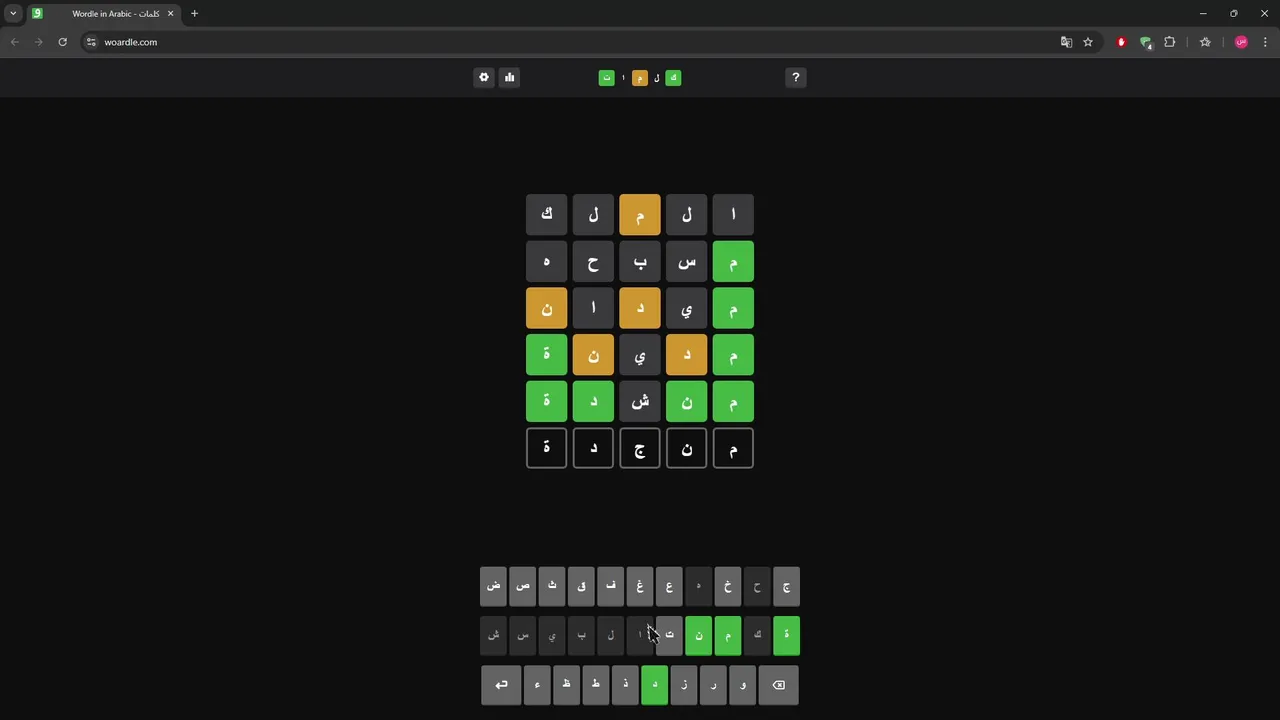View site information icon in address bar
This screenshot has height=720, width=1280.
click(x=91, y=42)
